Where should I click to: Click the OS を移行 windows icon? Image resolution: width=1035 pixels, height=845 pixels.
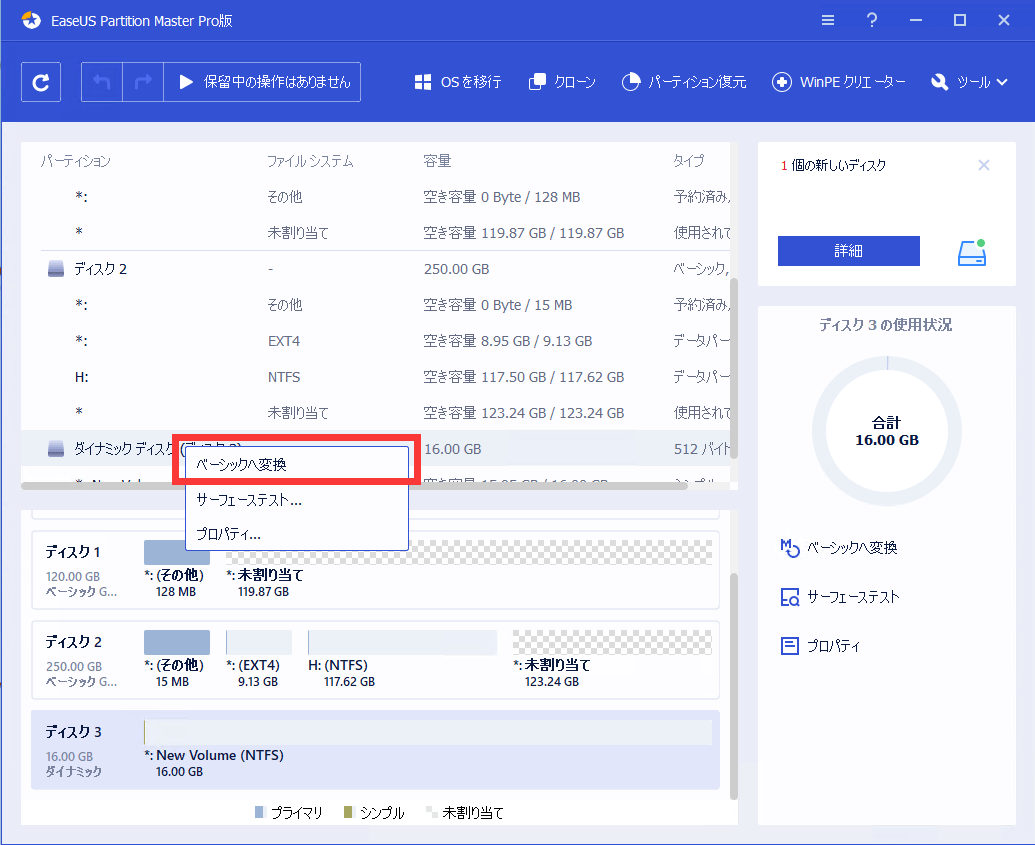(422, 82)
